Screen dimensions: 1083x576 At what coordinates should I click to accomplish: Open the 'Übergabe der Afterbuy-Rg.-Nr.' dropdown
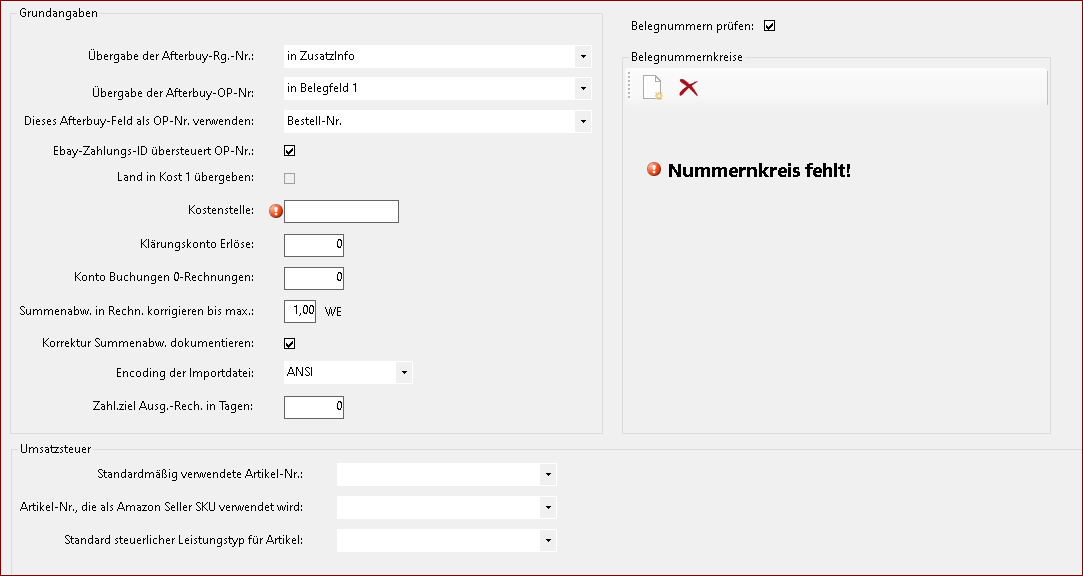583,56
